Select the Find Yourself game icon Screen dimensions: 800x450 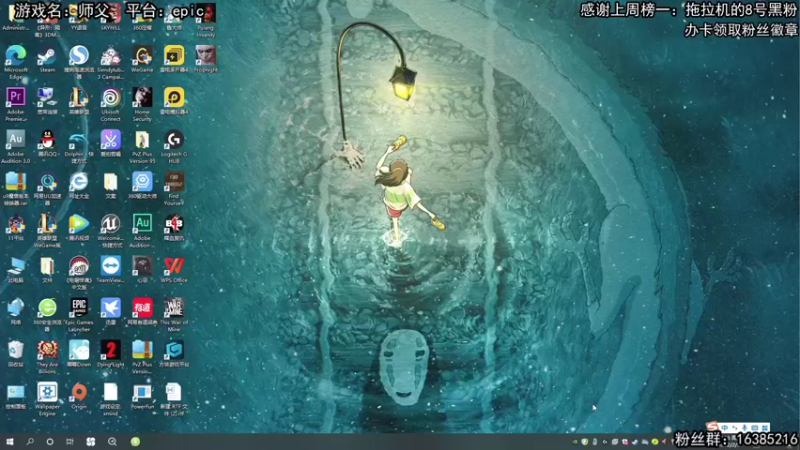(x=174, y=182)
